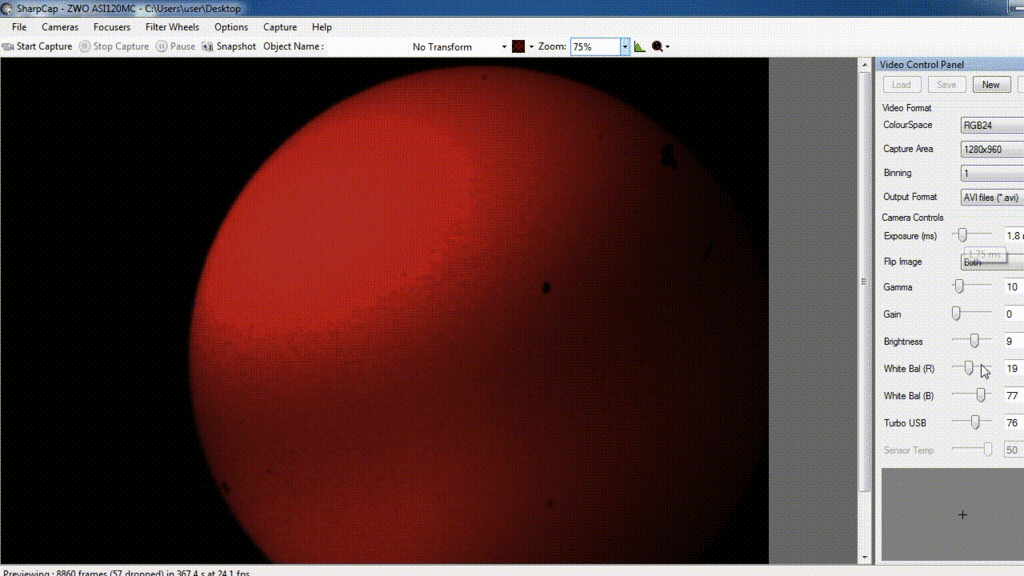The height and width of the screenshot is (576, 1024).
Task: Click the previewing frames status bar text
Action: point(127,573)
